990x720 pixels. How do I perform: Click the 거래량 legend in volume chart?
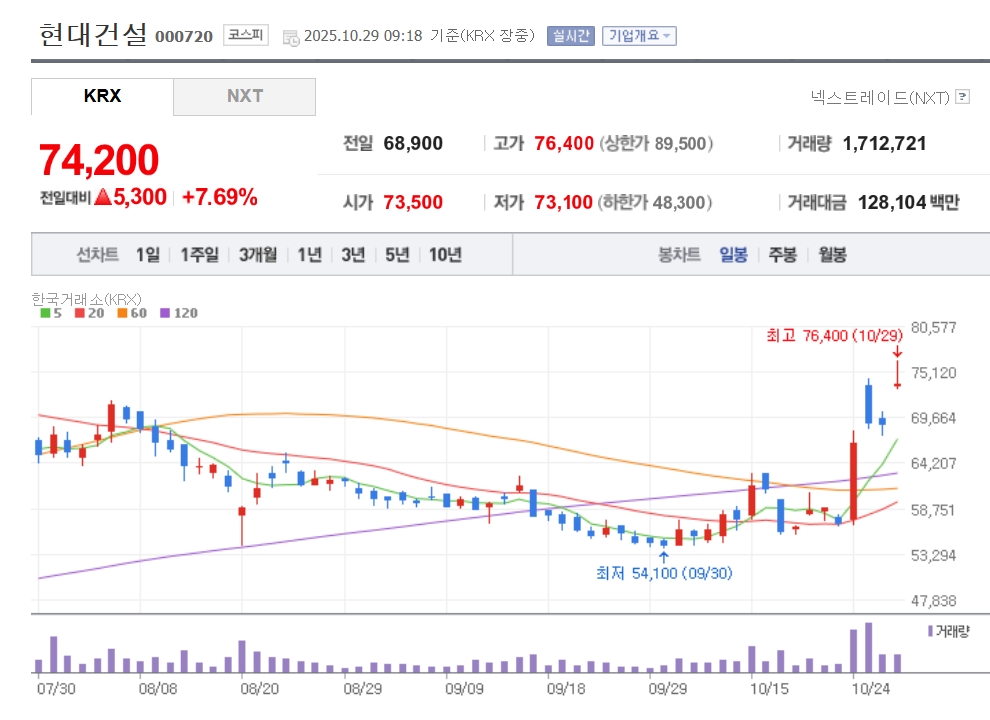(948, 631)
